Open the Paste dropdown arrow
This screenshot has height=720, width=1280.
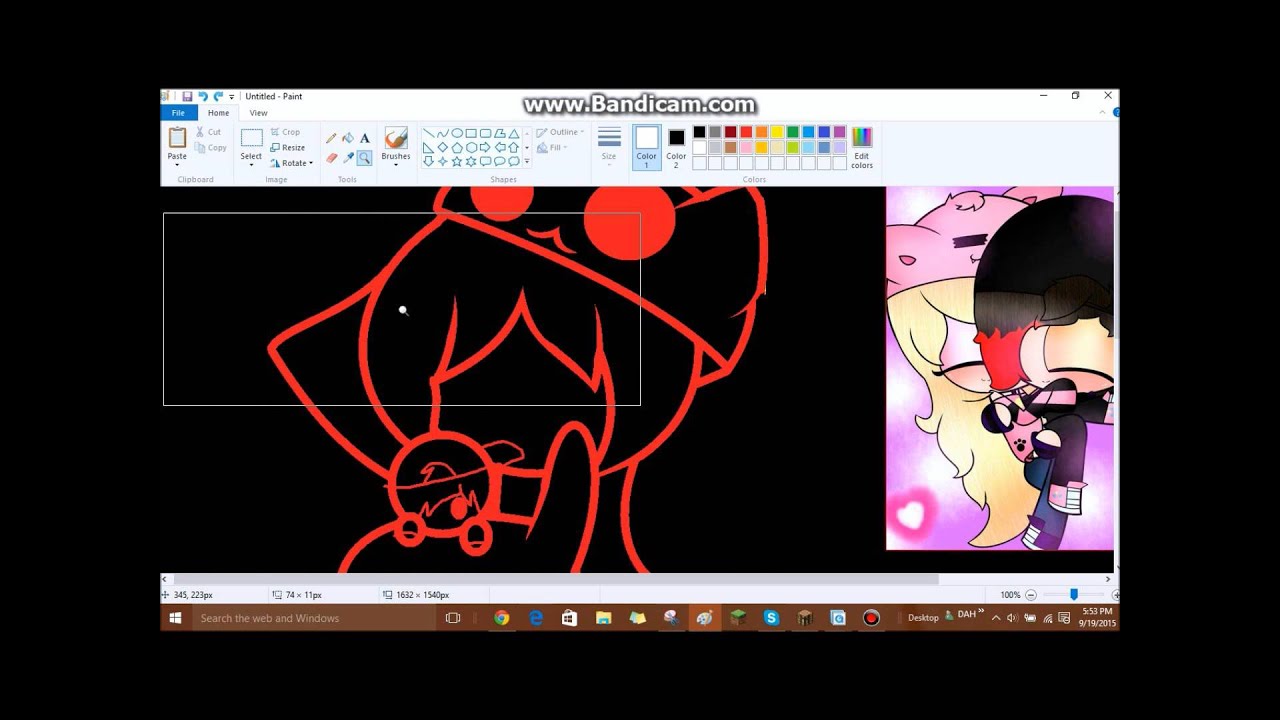tap(177, 165)
